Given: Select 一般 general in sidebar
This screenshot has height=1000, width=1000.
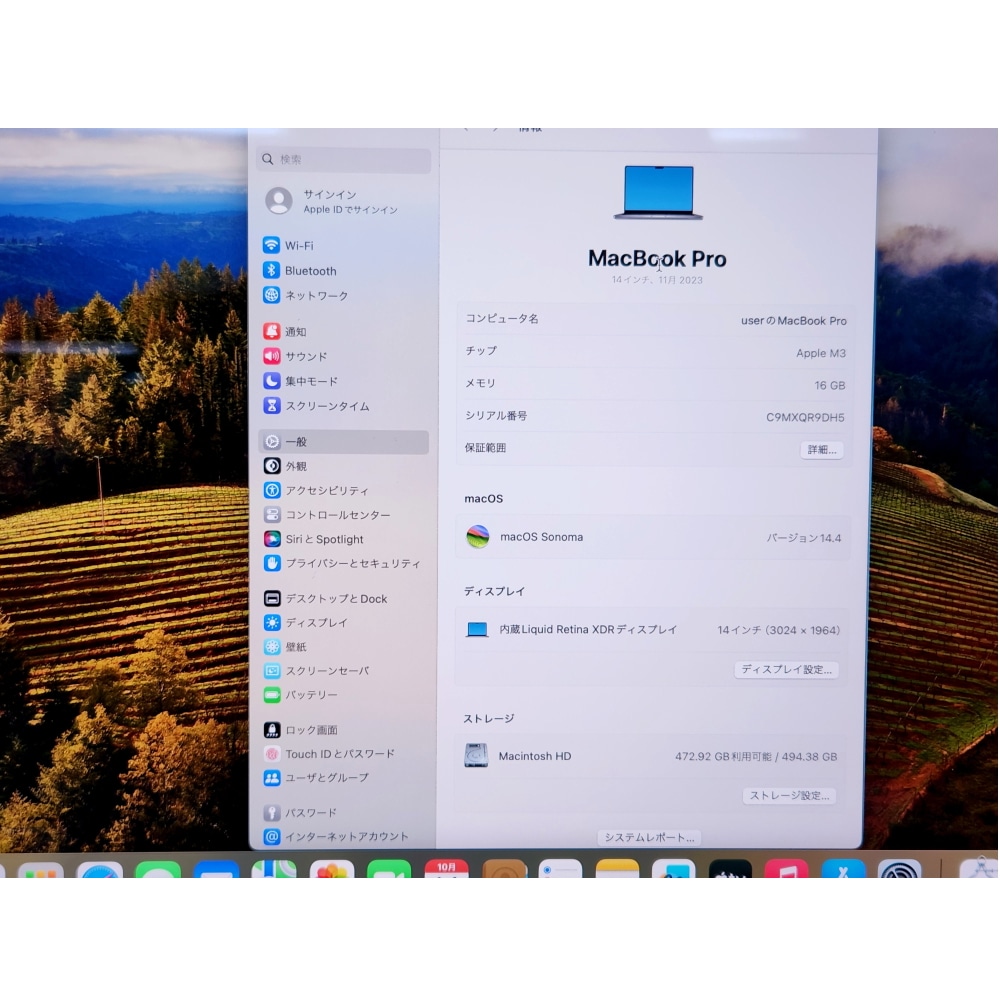Looking at the screenshot, I should click(x=296, y=442).
